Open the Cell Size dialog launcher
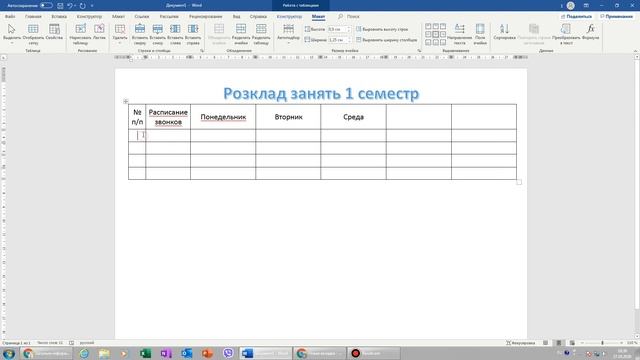The image size is (640, 360). click(419, 51)
